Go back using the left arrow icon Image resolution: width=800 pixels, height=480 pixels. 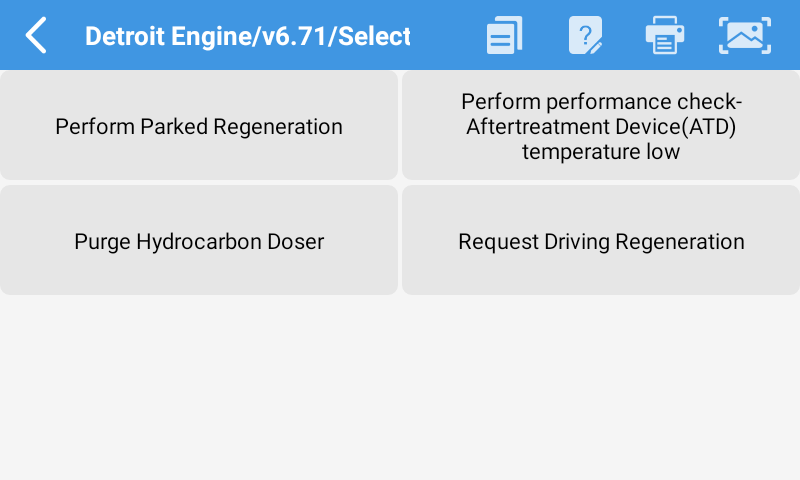point(36,36)
